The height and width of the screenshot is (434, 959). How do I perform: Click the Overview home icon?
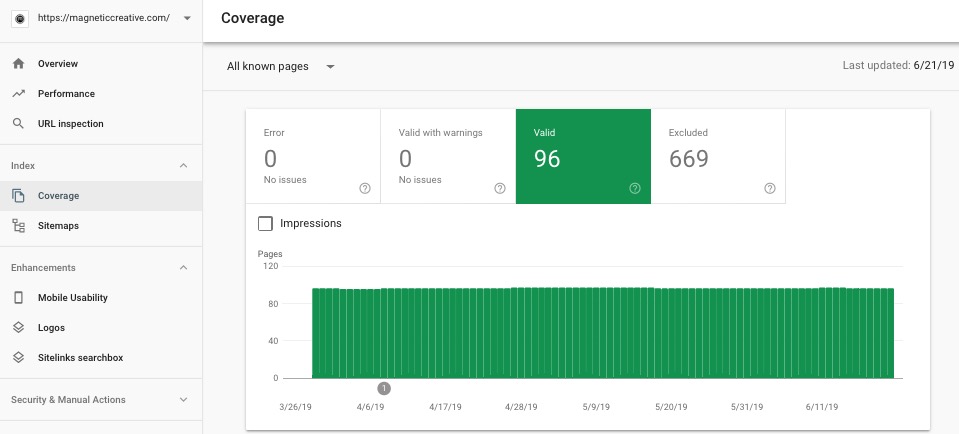pos(18,64)
